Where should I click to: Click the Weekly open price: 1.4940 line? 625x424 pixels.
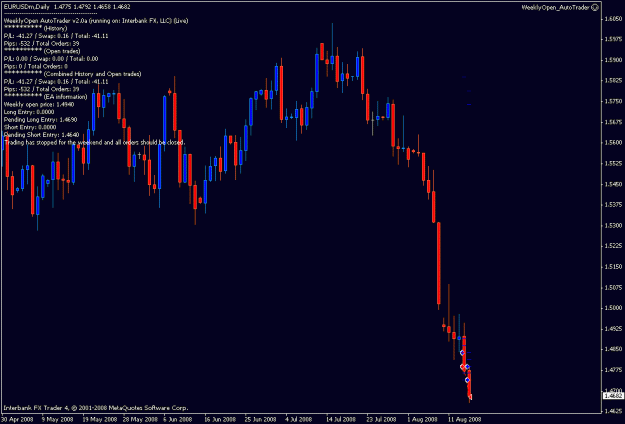tap(39, 104)
